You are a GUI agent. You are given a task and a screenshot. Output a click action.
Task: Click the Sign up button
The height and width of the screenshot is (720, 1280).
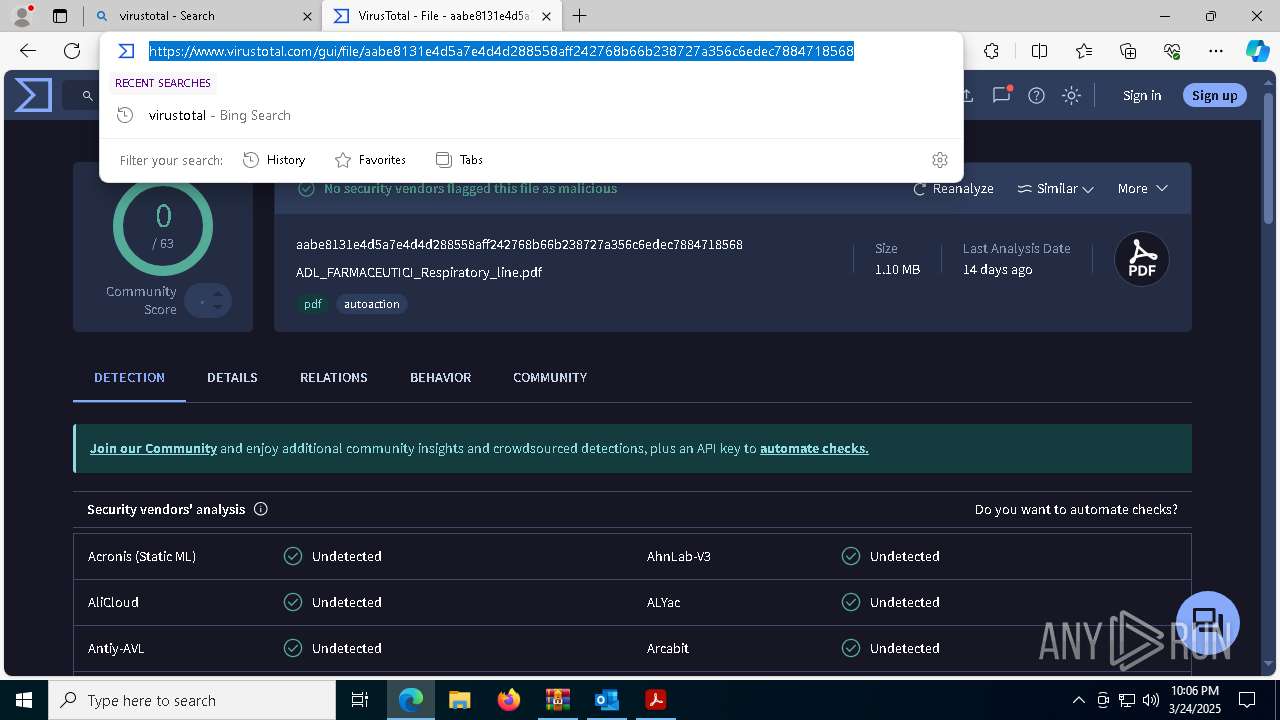(x=1215, y=95)
